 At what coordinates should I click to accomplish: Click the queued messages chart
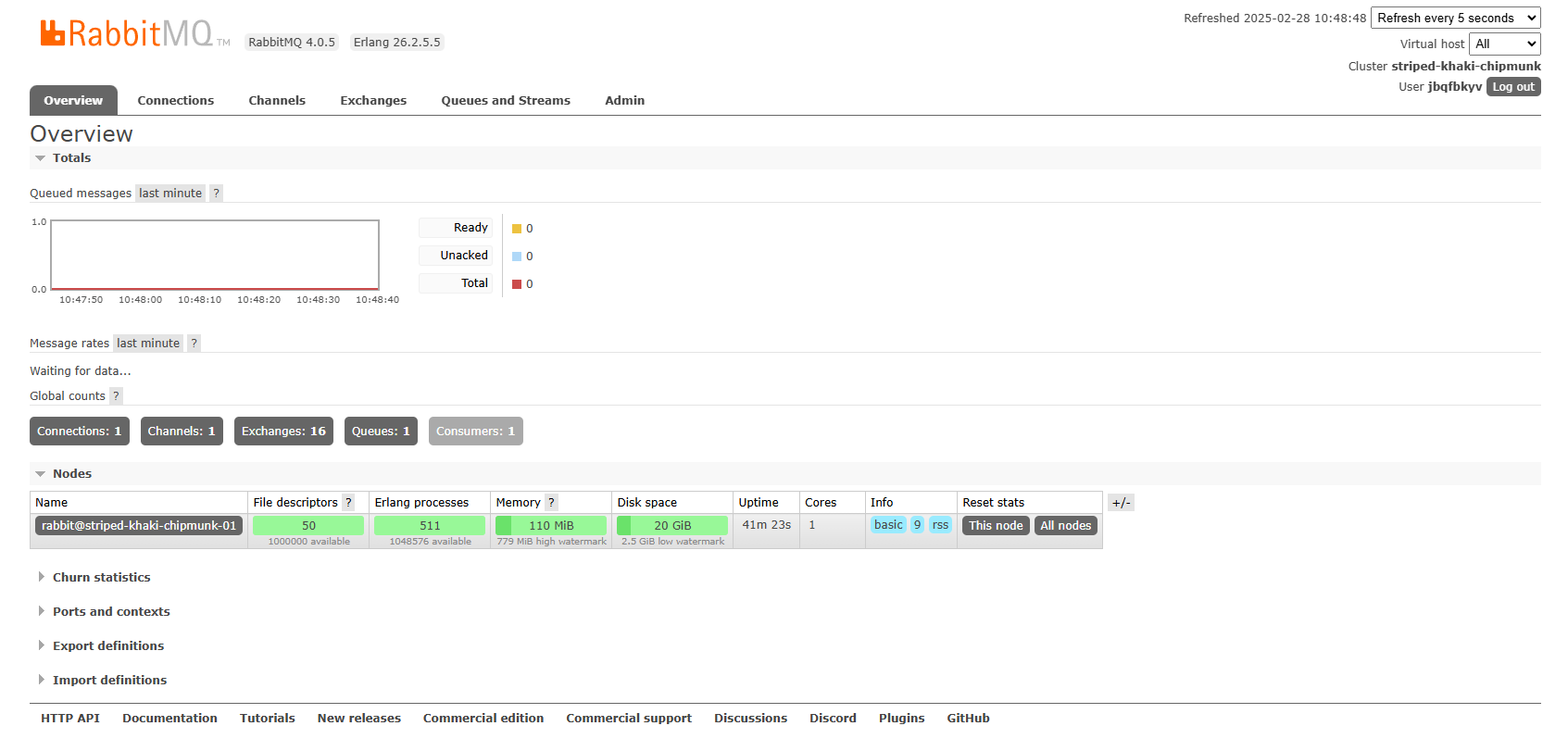click(215, 255)
